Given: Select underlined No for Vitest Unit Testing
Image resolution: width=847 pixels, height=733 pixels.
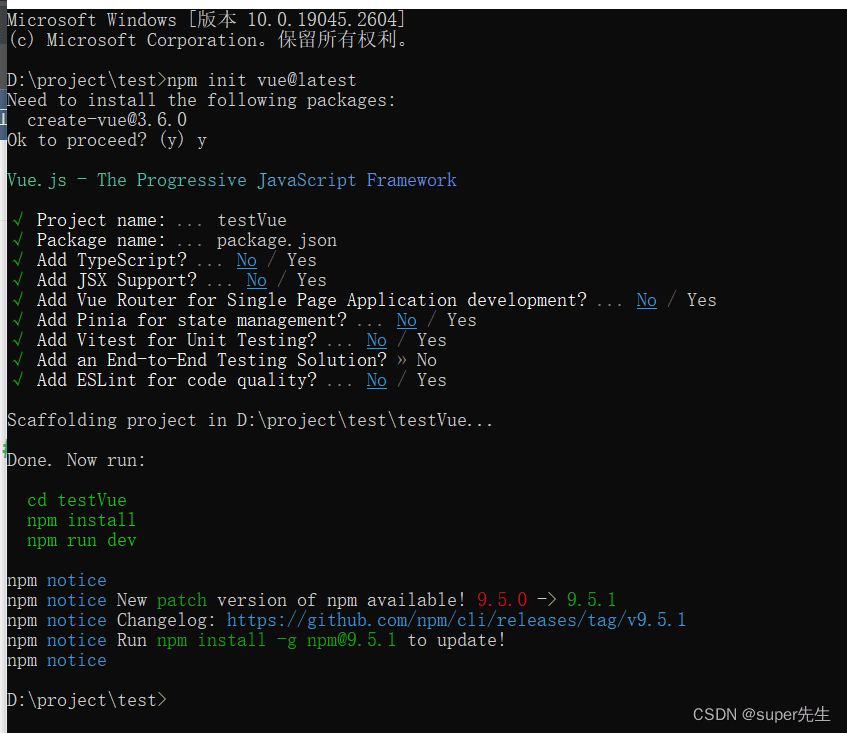Looking at the screenshot, I should (377, 340).
